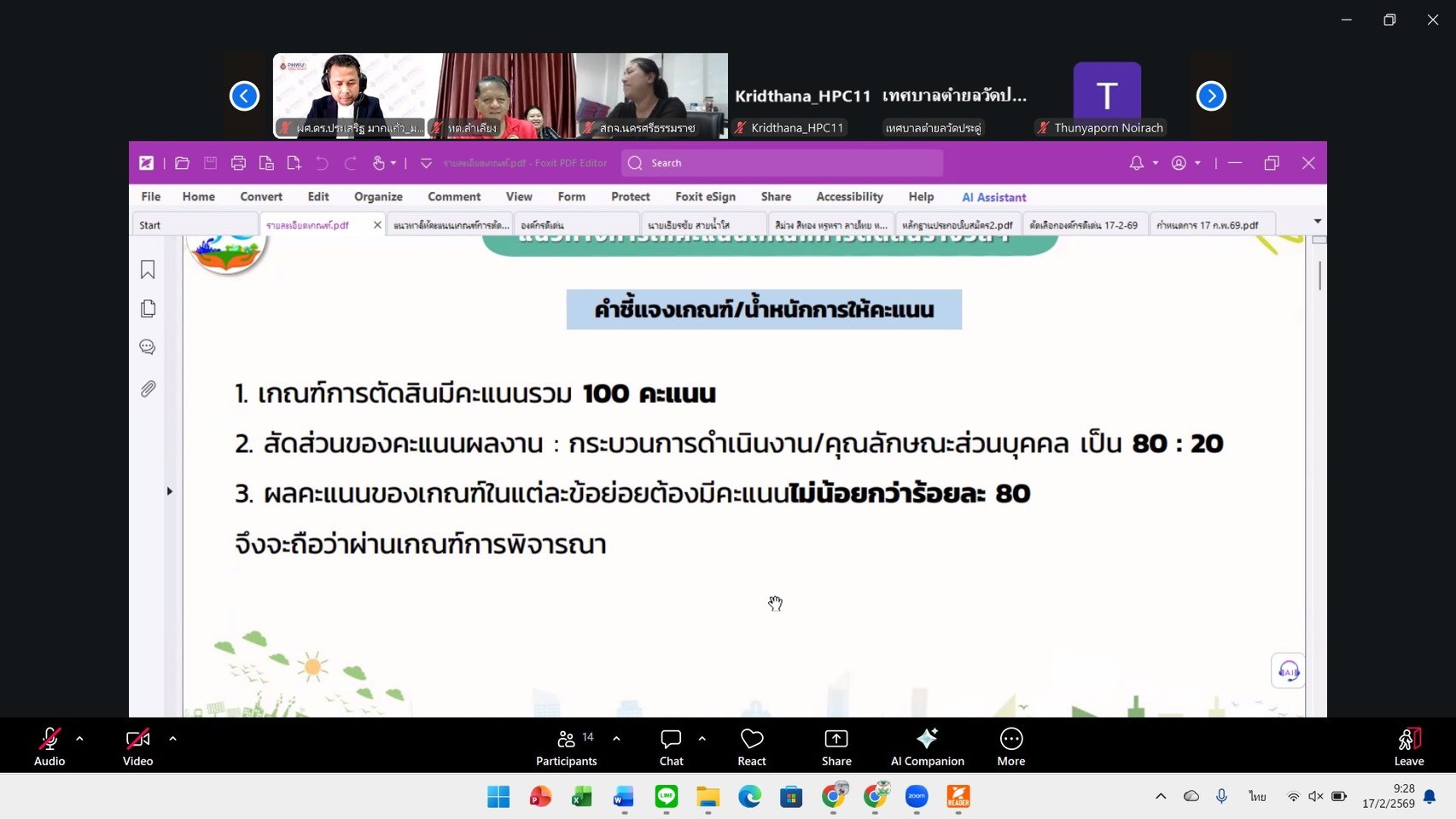Turn on Video camera in Zoom
1456x819 pixels.
coord(137,746)
